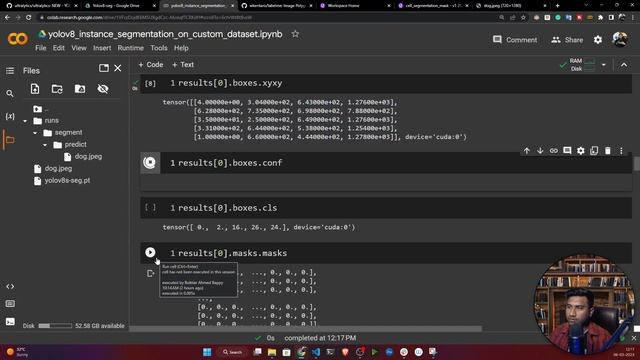
Task: Toggle hidden files visibility icon
Action: click(103, 89)
